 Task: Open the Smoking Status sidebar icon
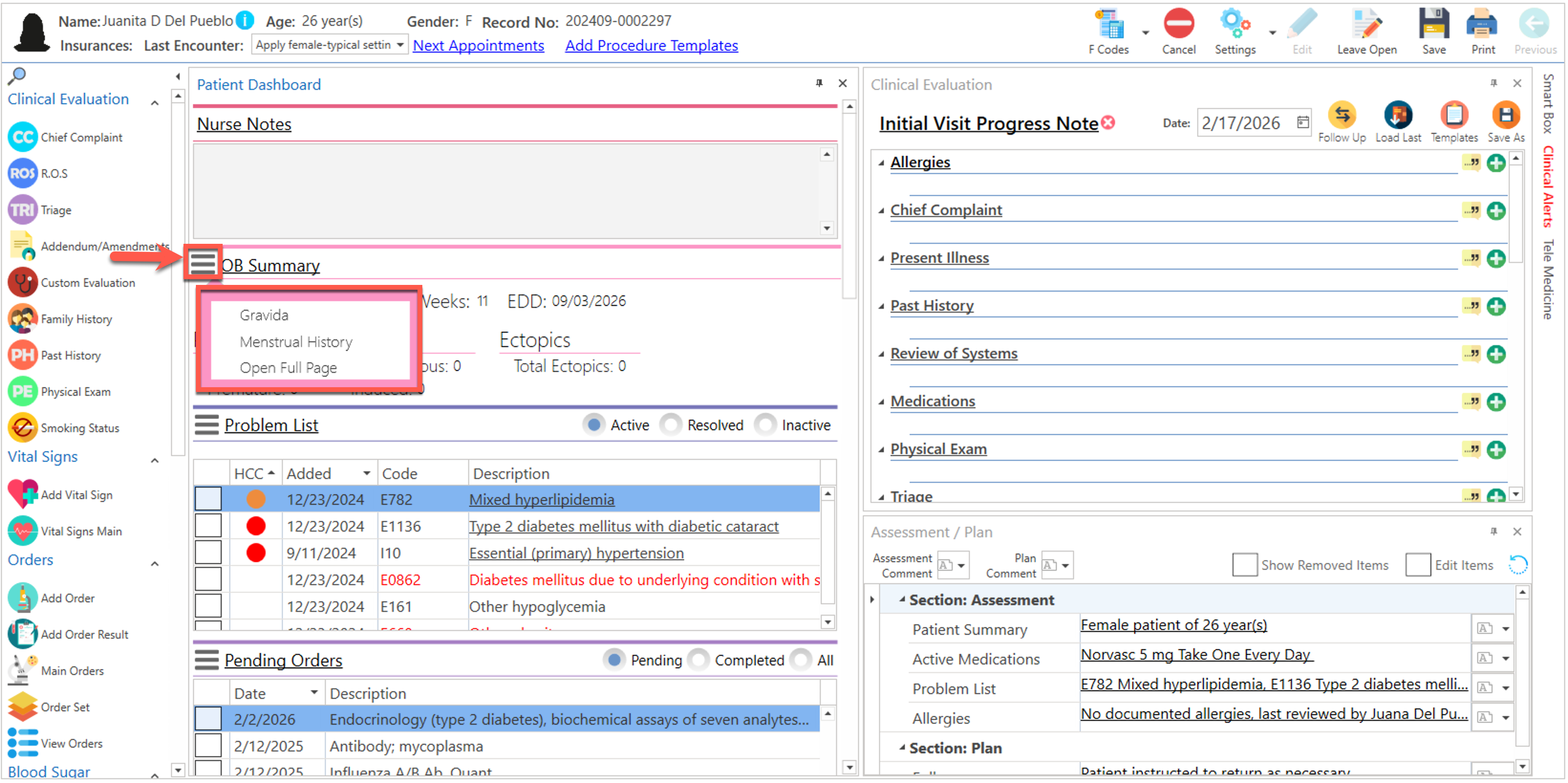coord(22,428)
